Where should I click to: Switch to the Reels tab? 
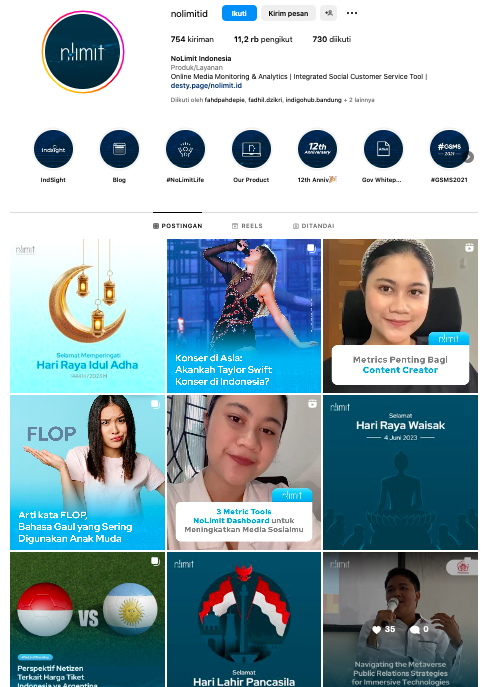coord(247,226)
